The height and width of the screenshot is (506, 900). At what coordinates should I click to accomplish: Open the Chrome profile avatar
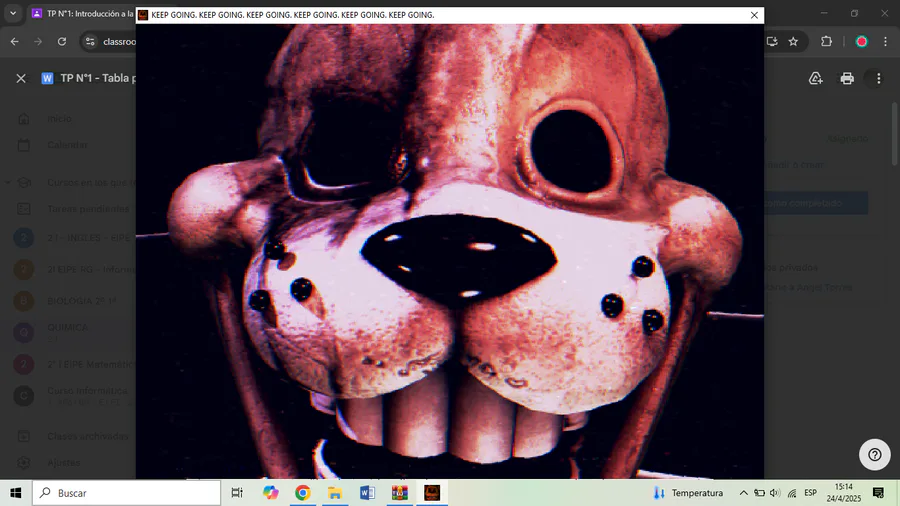pyautogui.click(x=862, y=41)
